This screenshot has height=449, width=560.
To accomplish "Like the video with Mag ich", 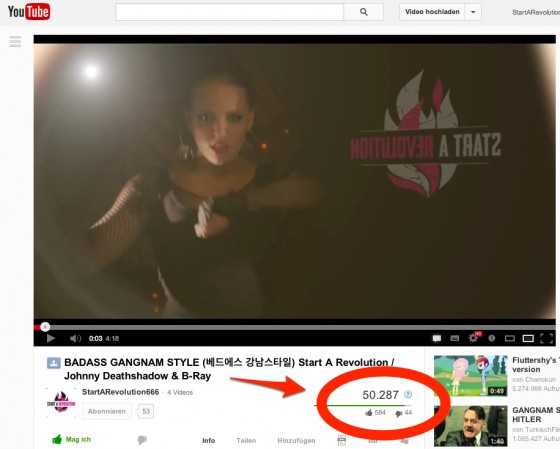I will tap(72, 439).
